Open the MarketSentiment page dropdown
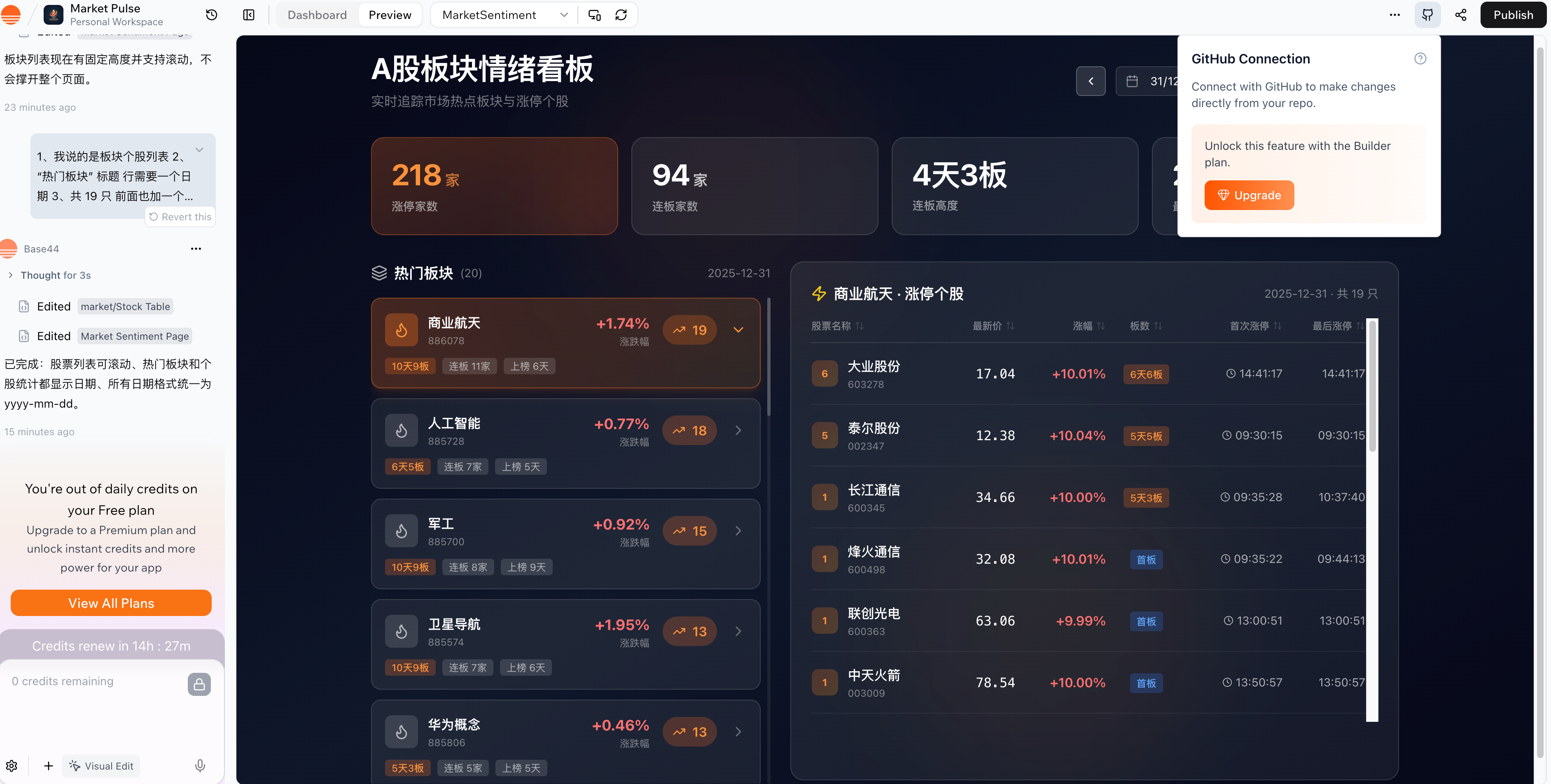 point(503,15)
